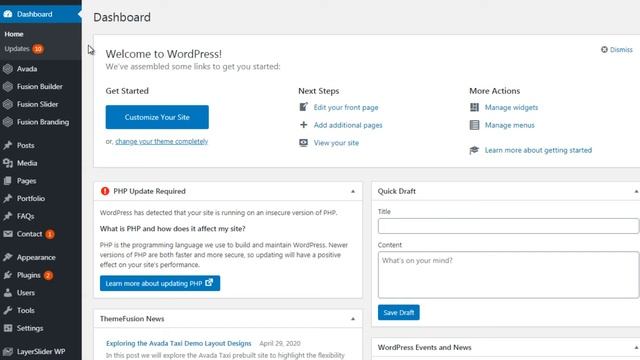Viewport: 640px width, 360px height.
Task: Click the graduation cap getting started icon
Action: point(474,150)
